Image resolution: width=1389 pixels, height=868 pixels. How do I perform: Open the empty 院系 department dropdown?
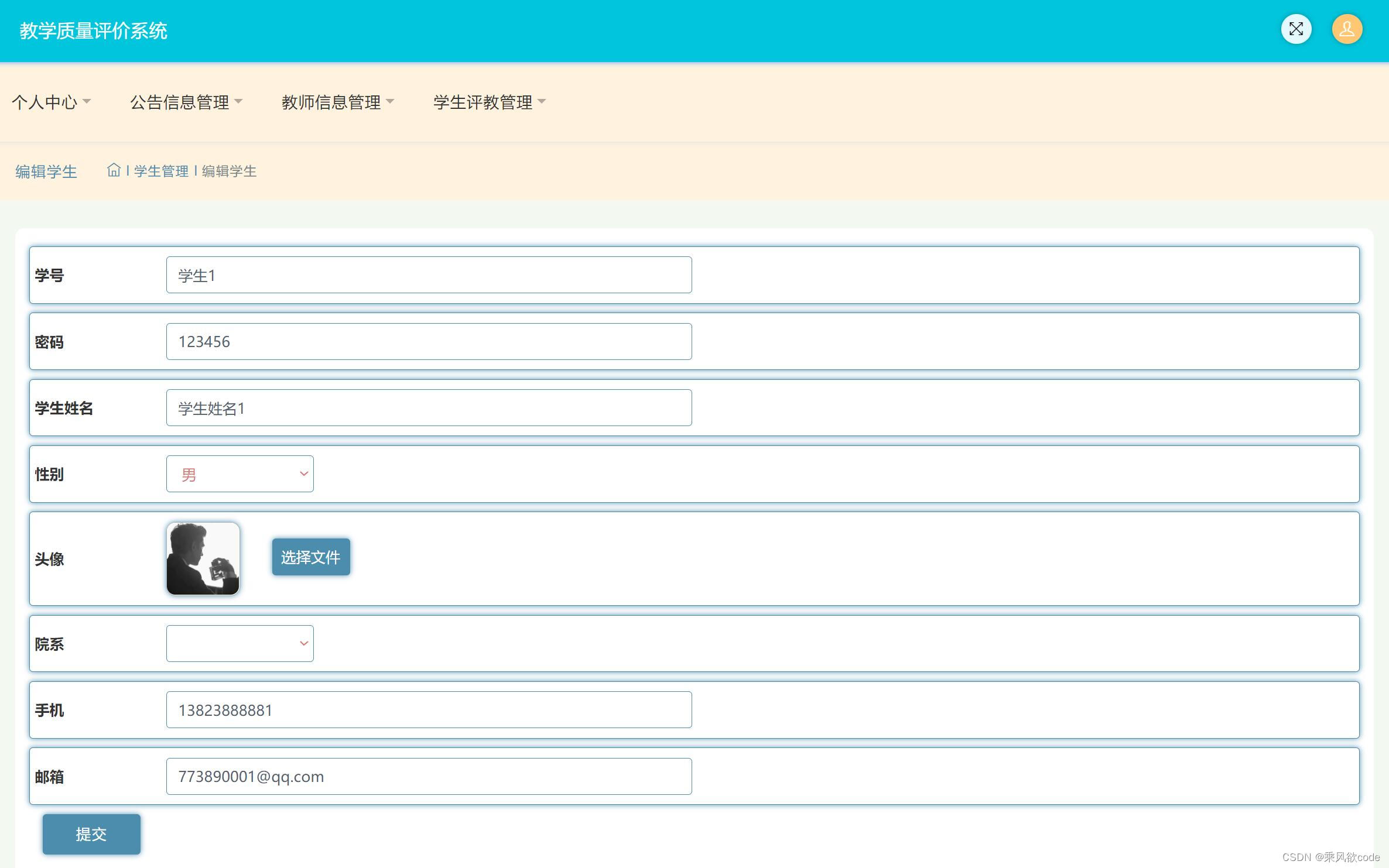point(240,644)
